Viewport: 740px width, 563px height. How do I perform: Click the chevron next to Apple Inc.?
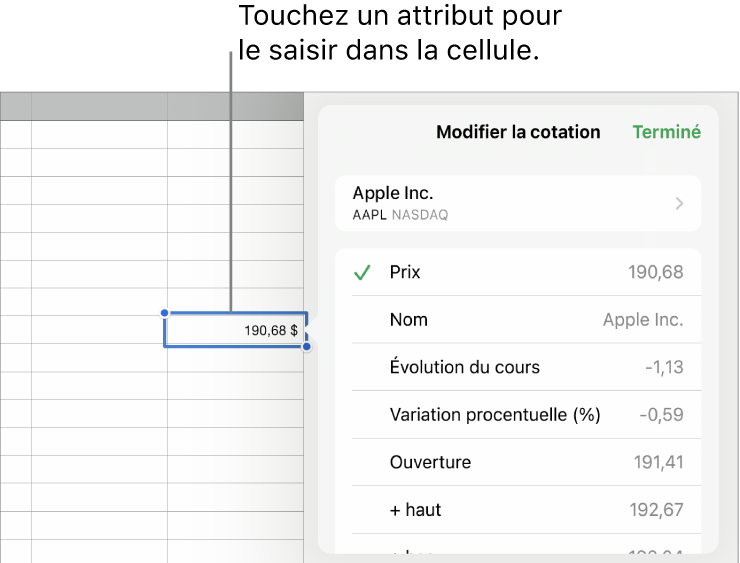pyautogui.click(x=679, y=203)
